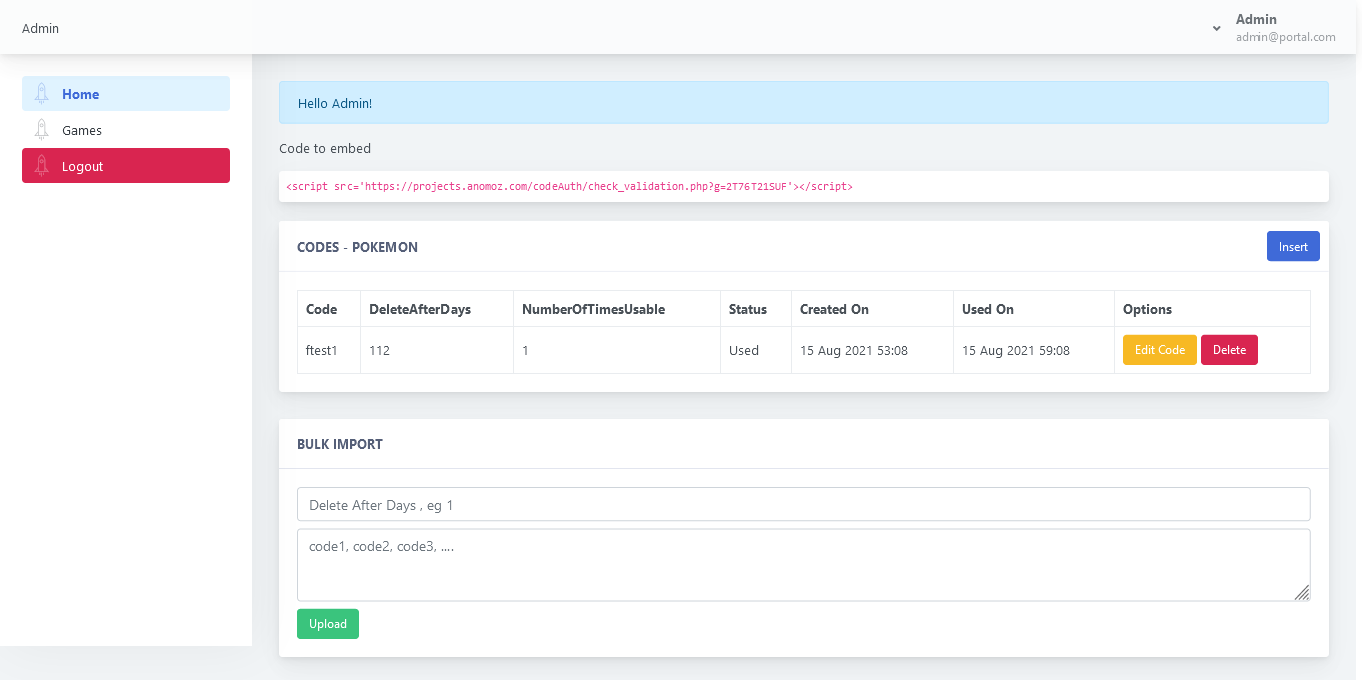Edit the ftest1 code entry
This screenshot has width=1362, height=680.
(1159, 350)
